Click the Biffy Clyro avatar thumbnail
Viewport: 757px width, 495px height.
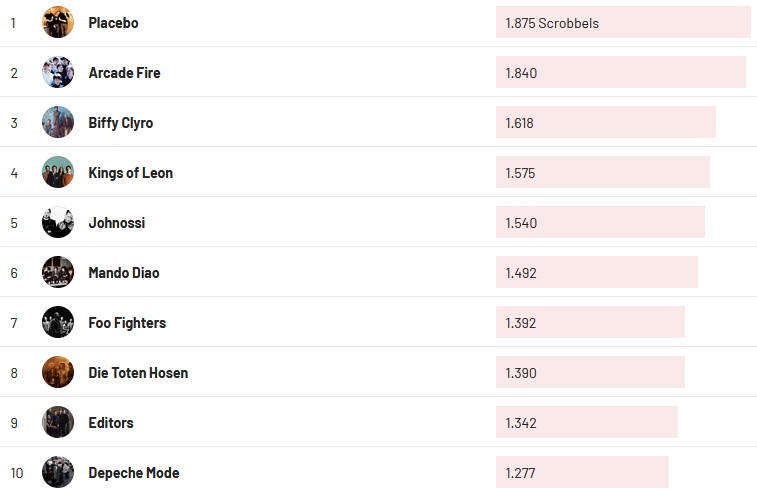click(x=58, y=122)
